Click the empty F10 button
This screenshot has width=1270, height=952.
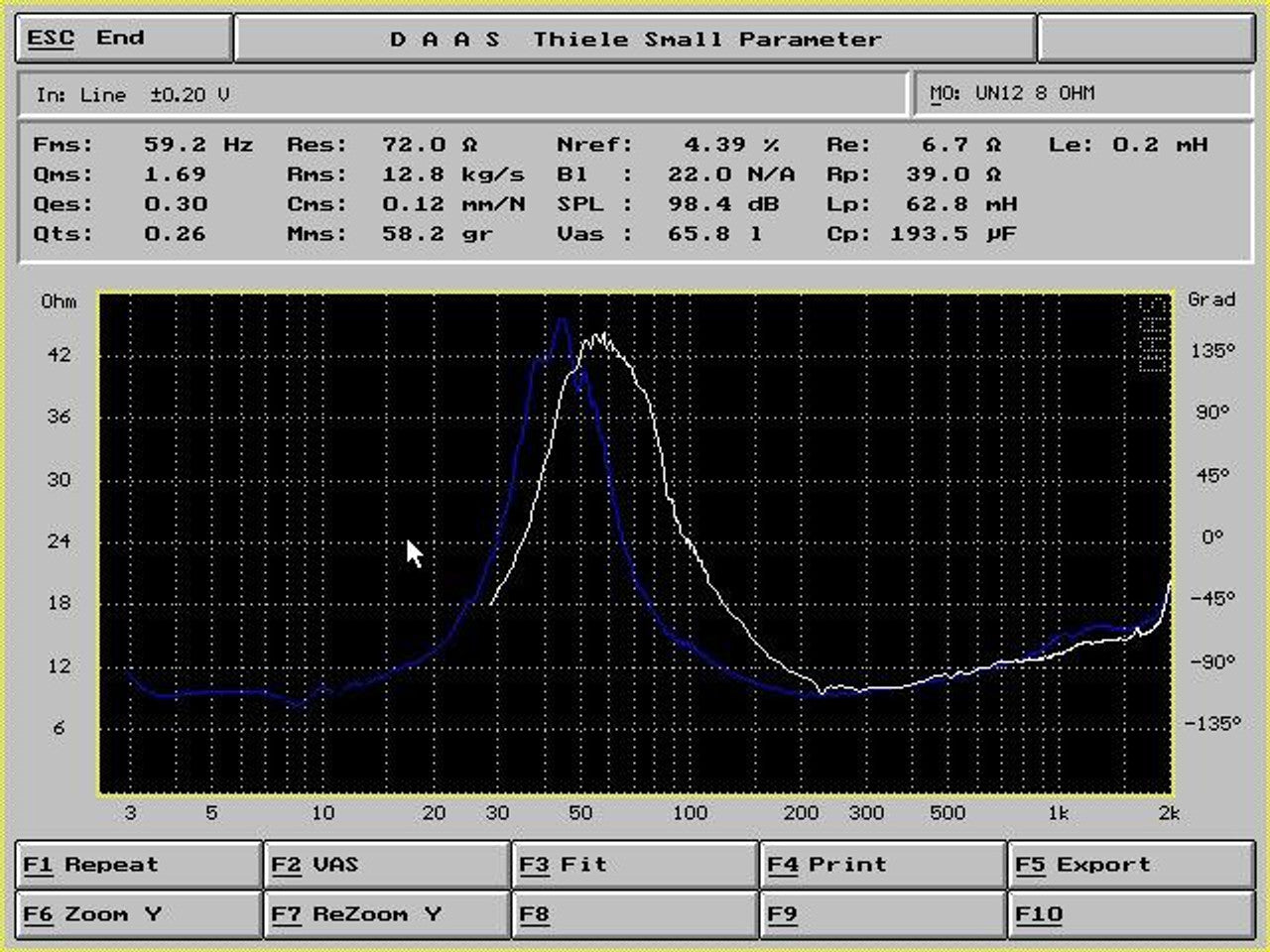[1131, 914]
